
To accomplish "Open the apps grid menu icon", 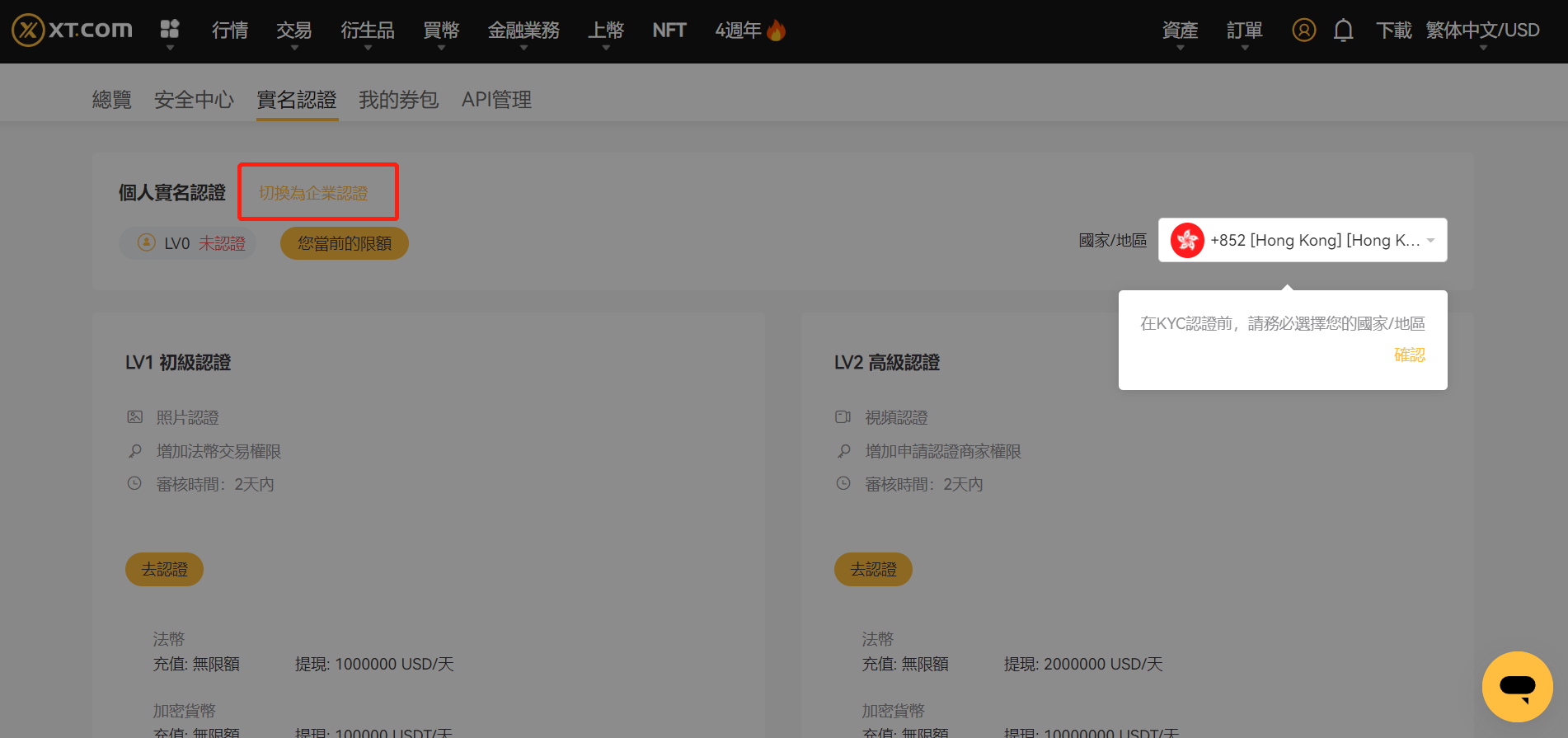I will pos(170,30).
